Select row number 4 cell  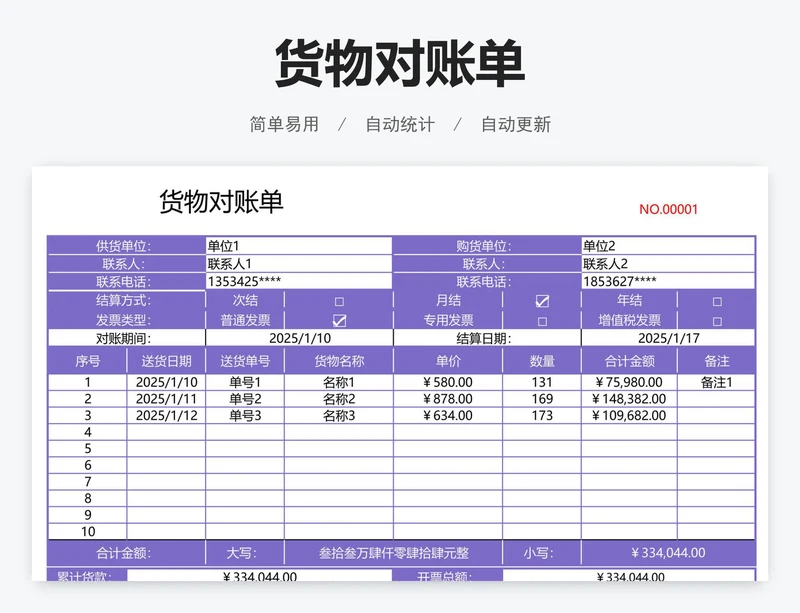(87, 432)
